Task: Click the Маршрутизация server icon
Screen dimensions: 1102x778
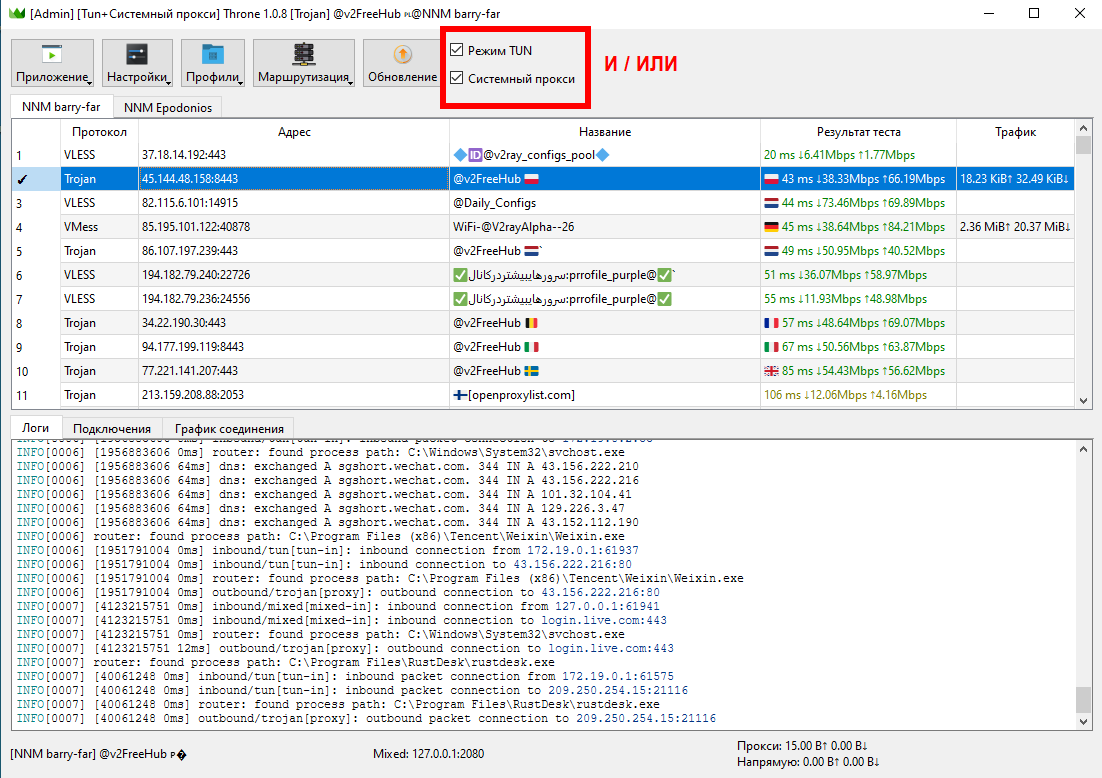Action: (x=303, y=55)
